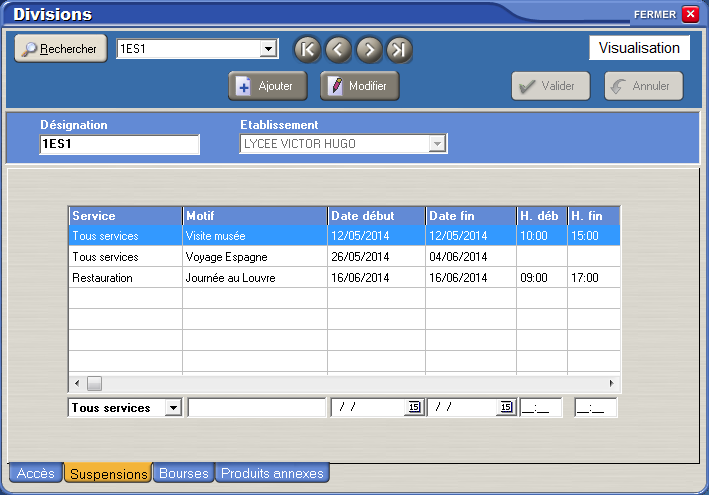The width and height of the screenshot is (709, 495).
Task: Select the Voyage Espagne row
Action: (x=345, y=256)
